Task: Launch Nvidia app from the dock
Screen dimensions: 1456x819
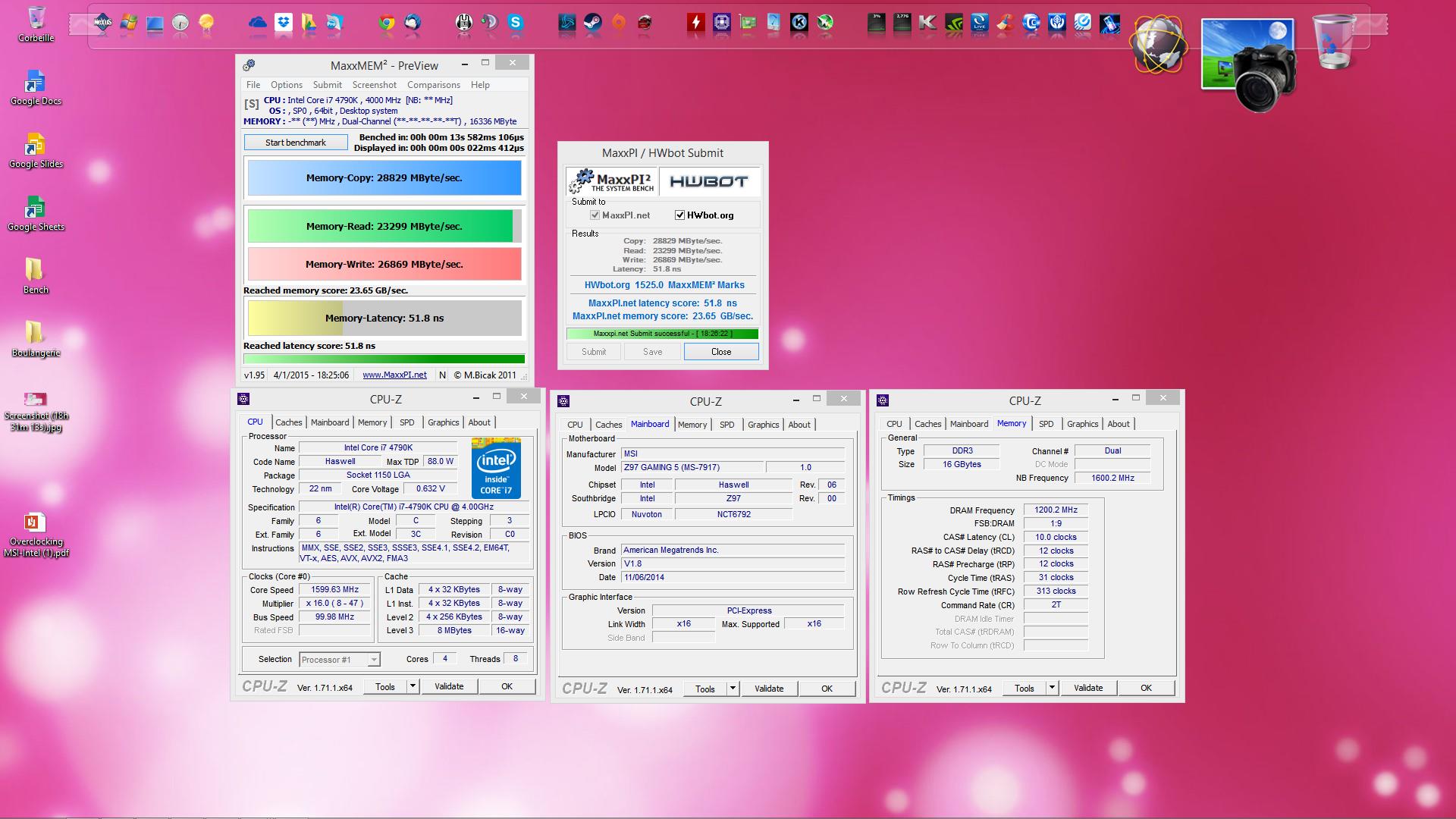Action: [x=953, y=23]
